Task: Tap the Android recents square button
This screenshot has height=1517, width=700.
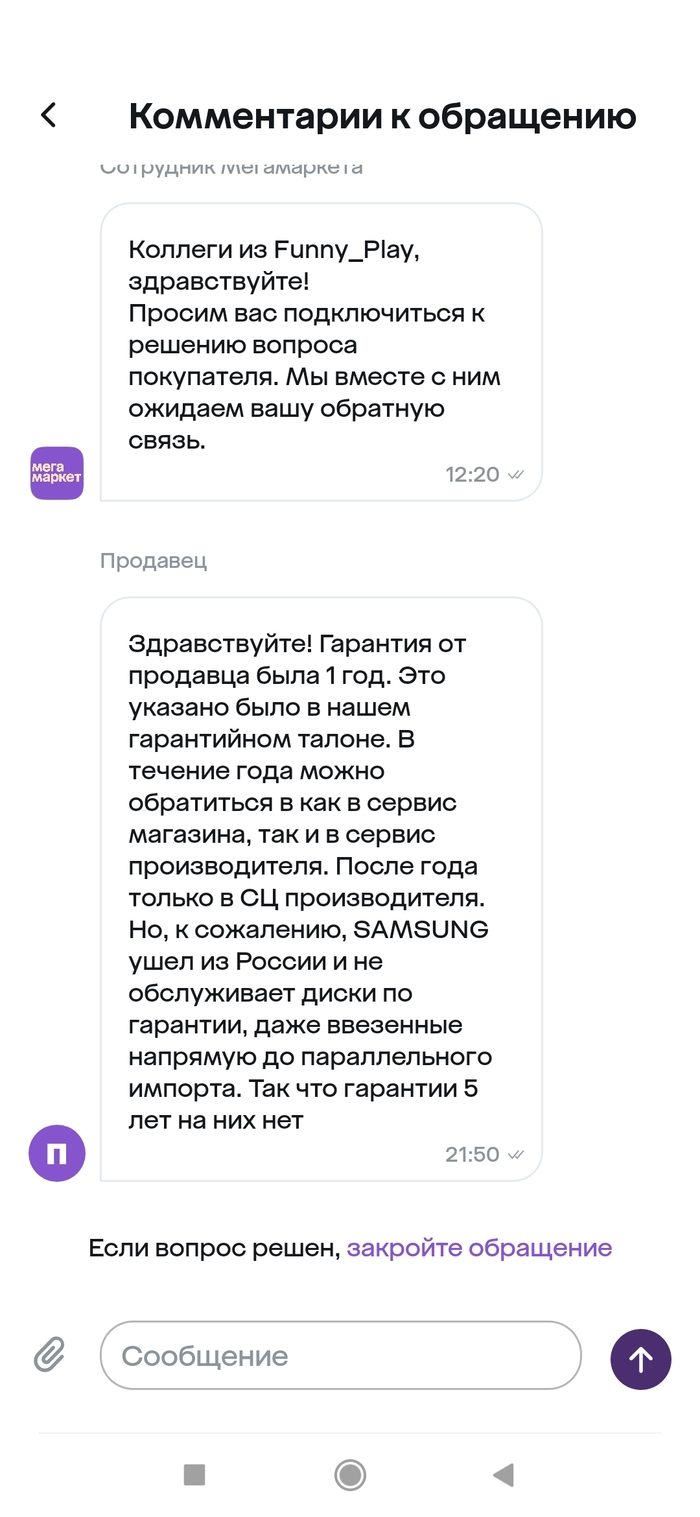Action: tap(194, 1474)
